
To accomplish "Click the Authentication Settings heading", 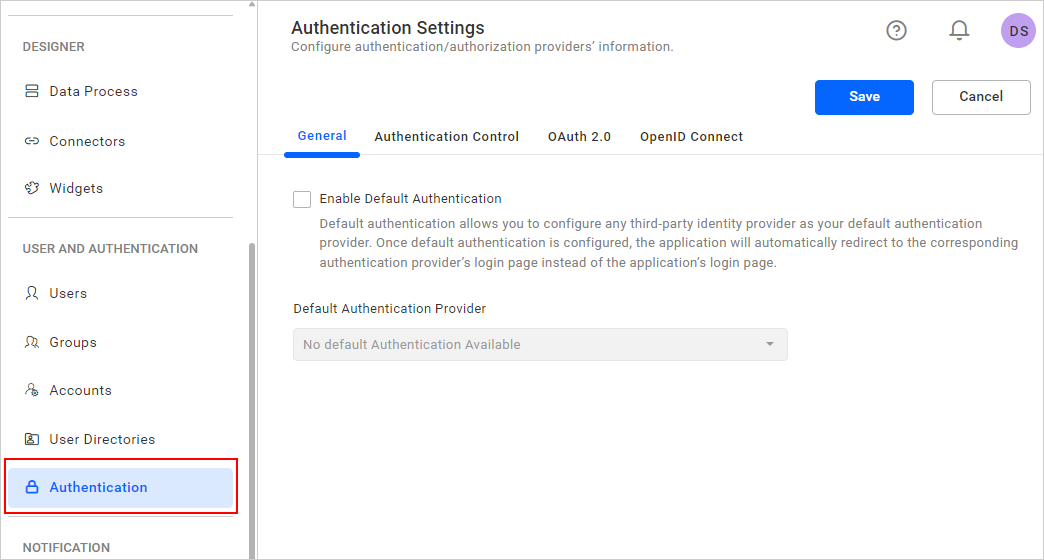I will click(x=388, y=28).
